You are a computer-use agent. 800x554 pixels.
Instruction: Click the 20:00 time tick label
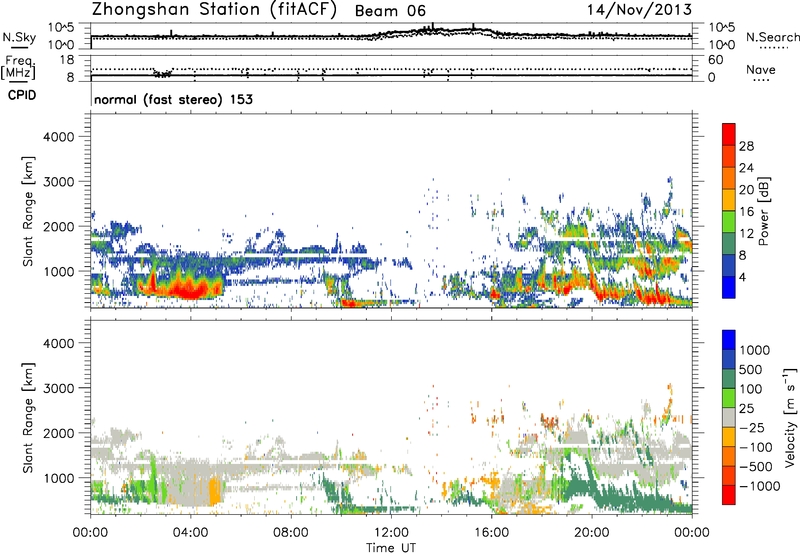click(x=592, y=533)
